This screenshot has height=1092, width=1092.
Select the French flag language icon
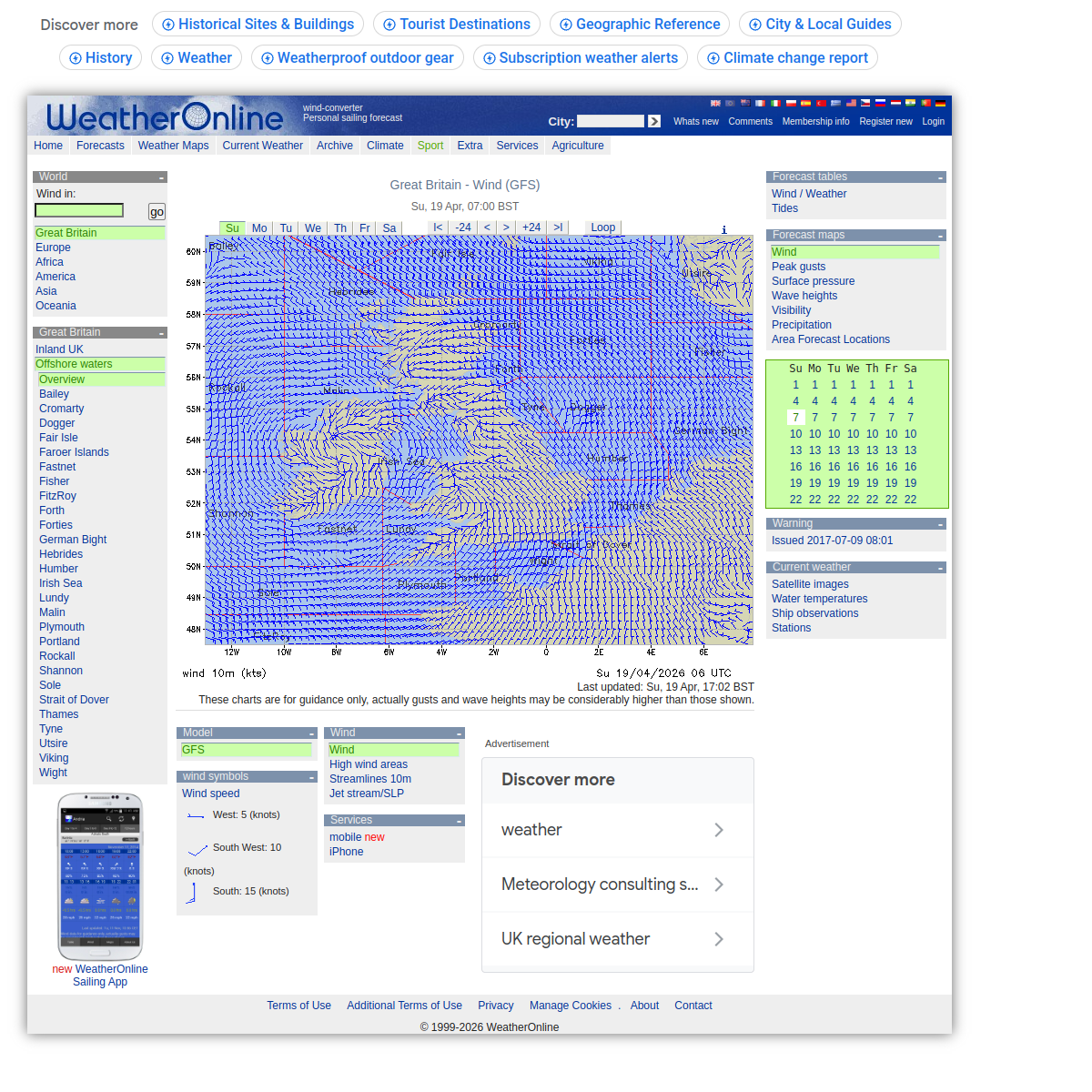tap(759, 103)
